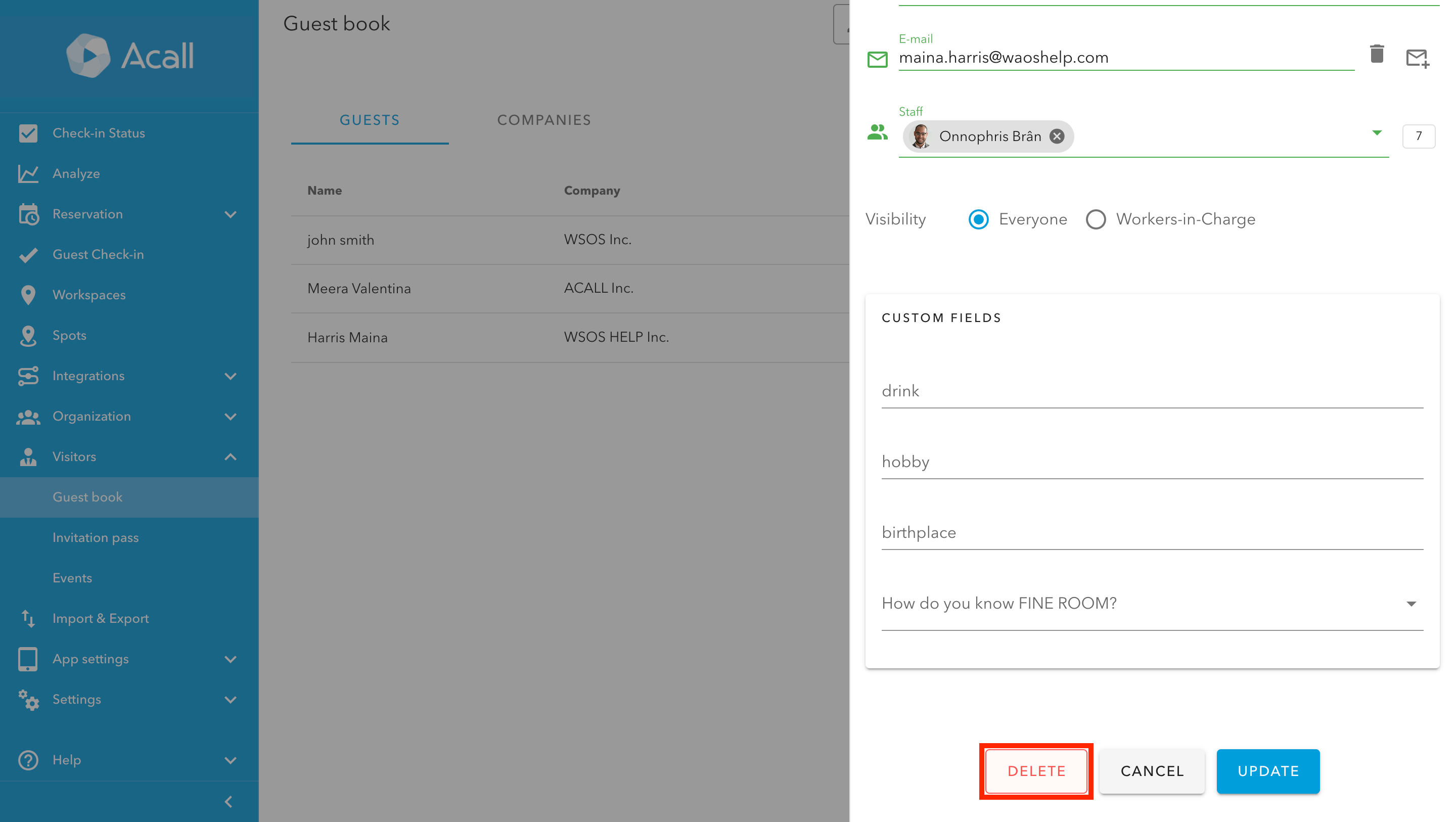
Task: Click the Visitors person icon
Action: (x=28, y=457)
